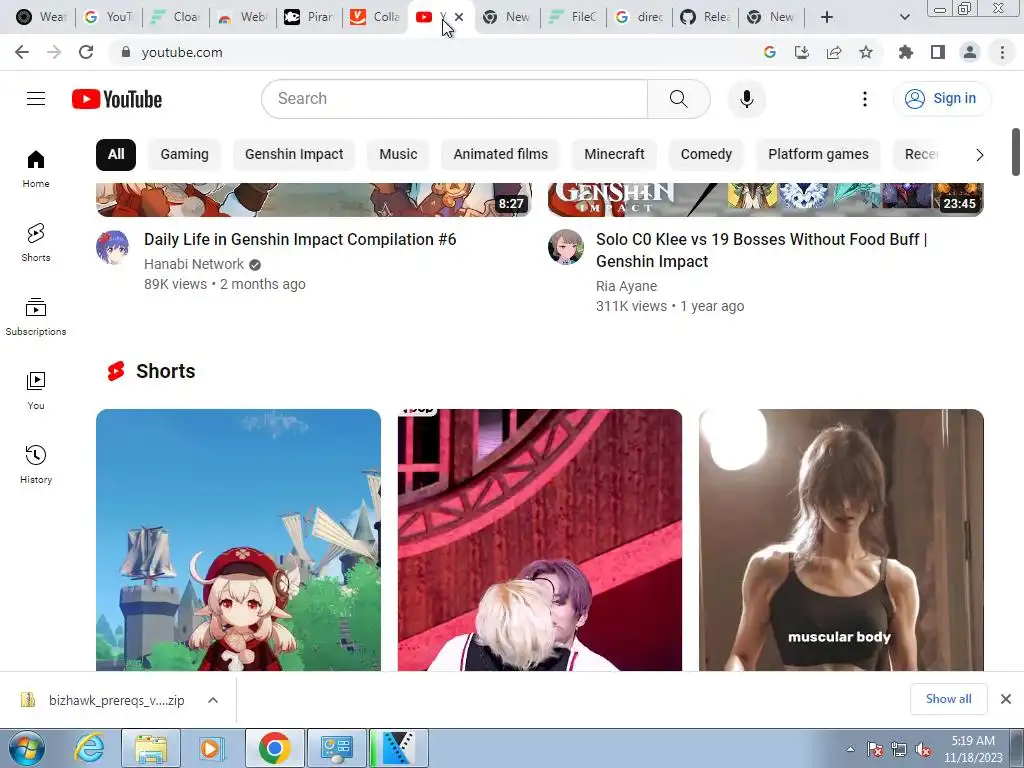Open Ria Ayane channel name
This screenshot has width=1024, height=768.
[x=626, y=287]
